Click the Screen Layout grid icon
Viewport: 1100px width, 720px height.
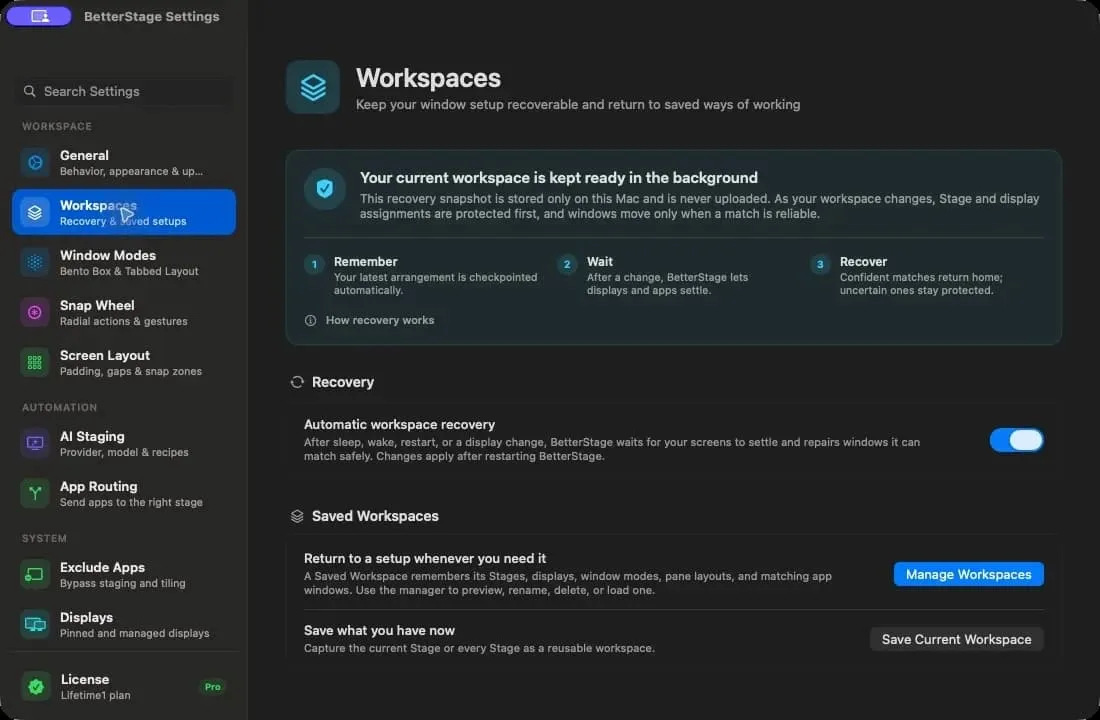(x=34, y=363)
